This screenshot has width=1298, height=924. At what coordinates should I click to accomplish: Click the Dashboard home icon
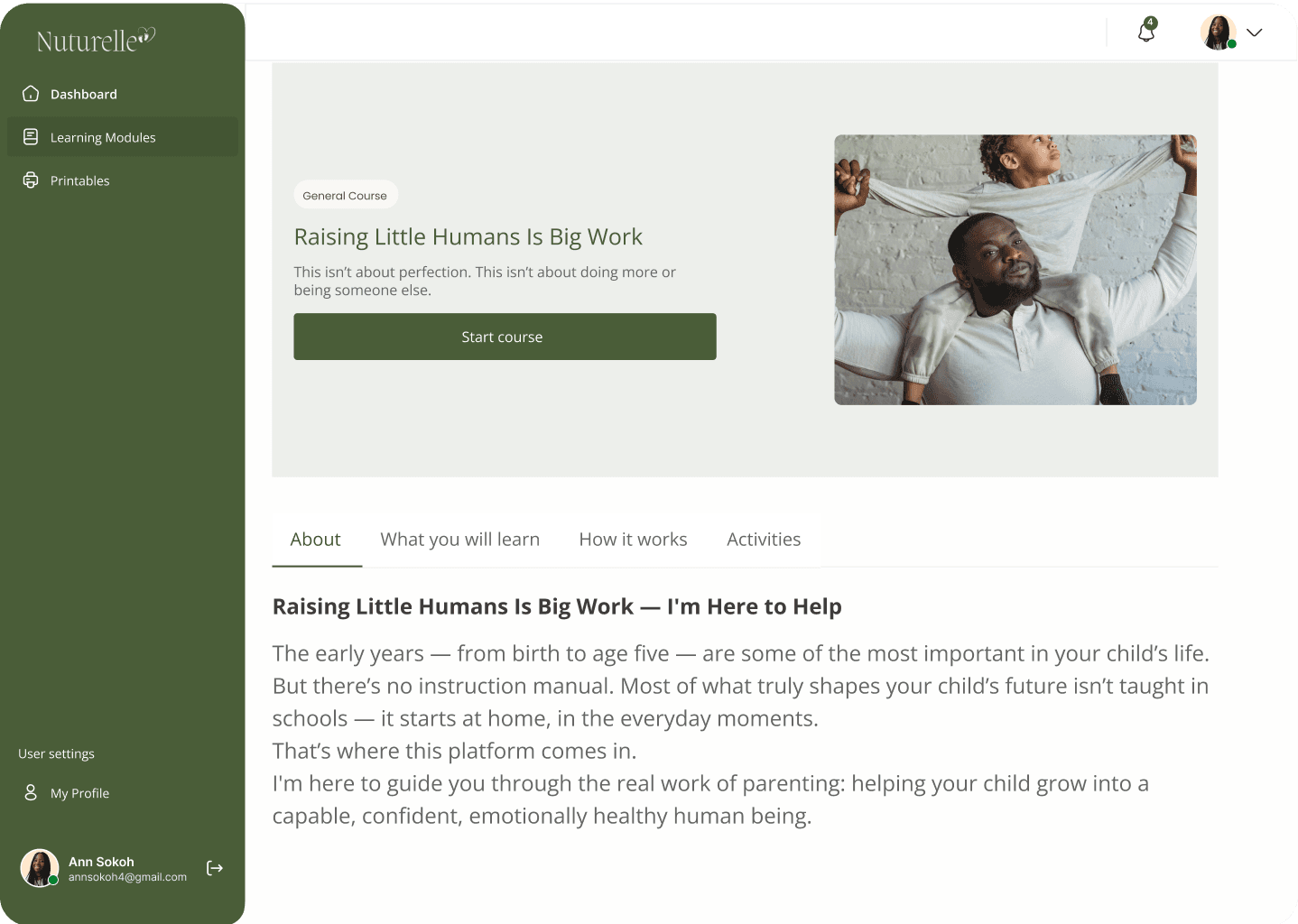tap(31, 94)
